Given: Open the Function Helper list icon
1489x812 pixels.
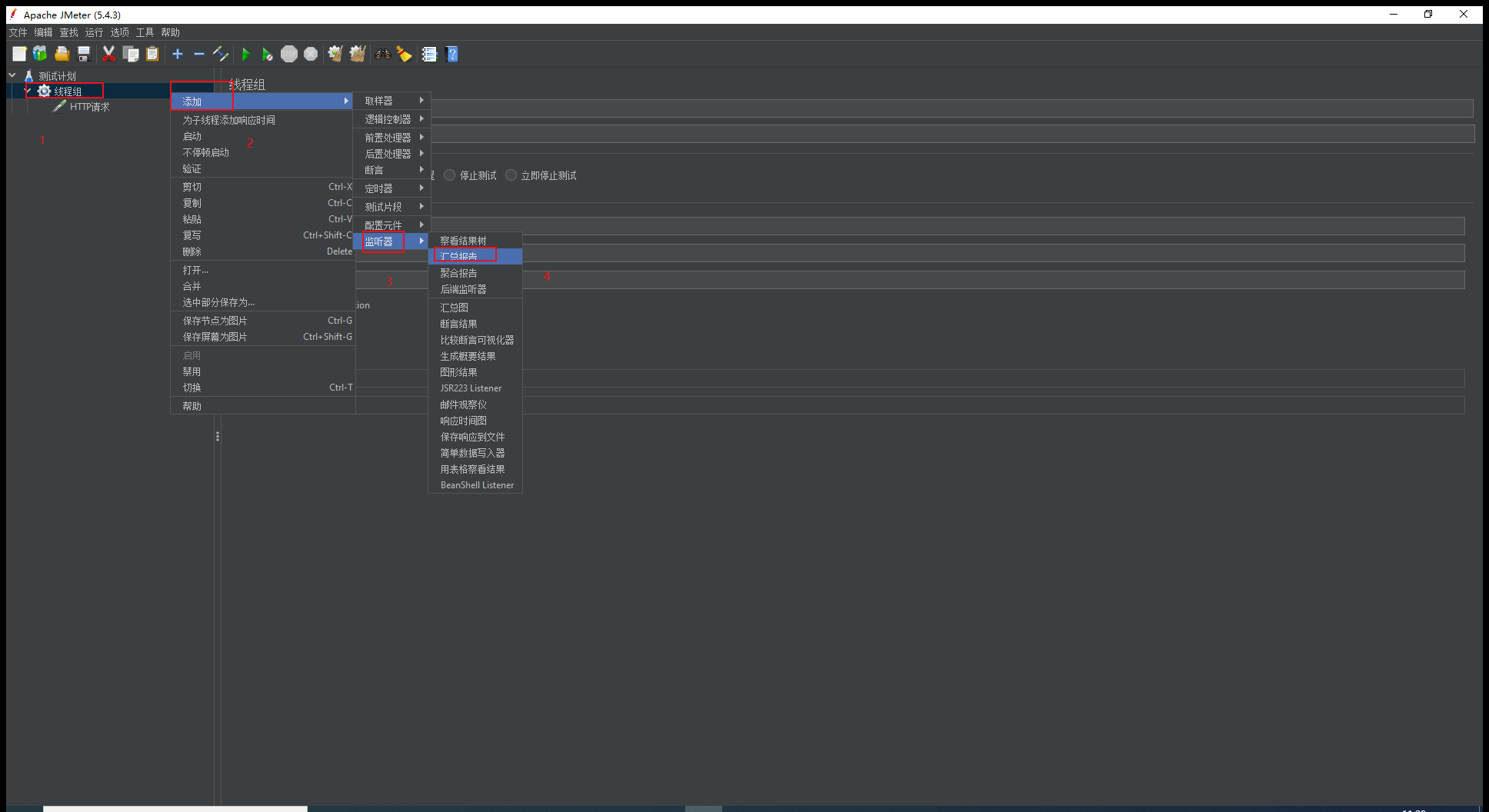Looking at the screenshot, I should (x=429, y=54).
